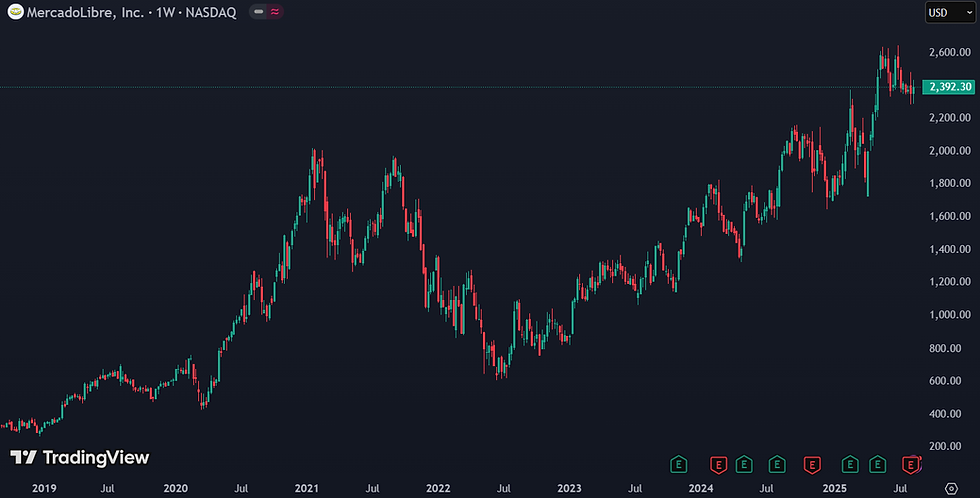Open green earnings marker midway between 2024 and Jul
This screenshot has width=980, height=498.
(x=744, y=464)
